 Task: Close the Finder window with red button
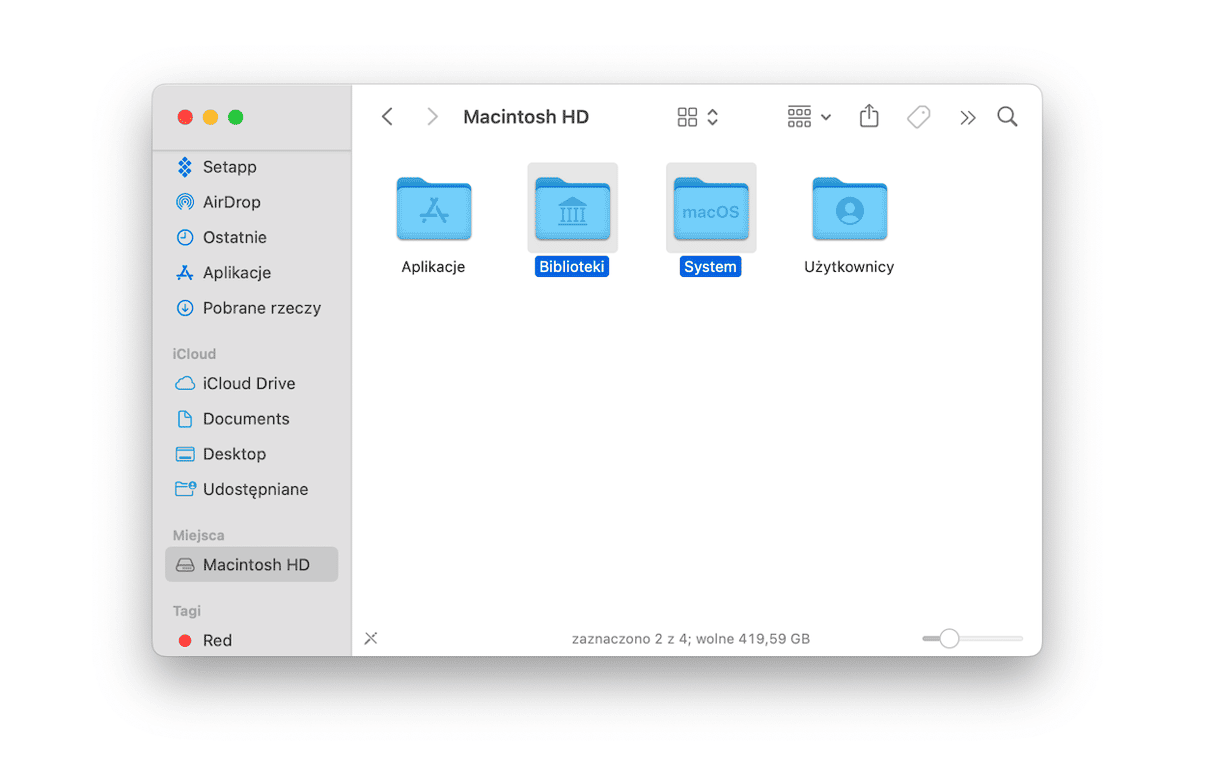[185, 117]
